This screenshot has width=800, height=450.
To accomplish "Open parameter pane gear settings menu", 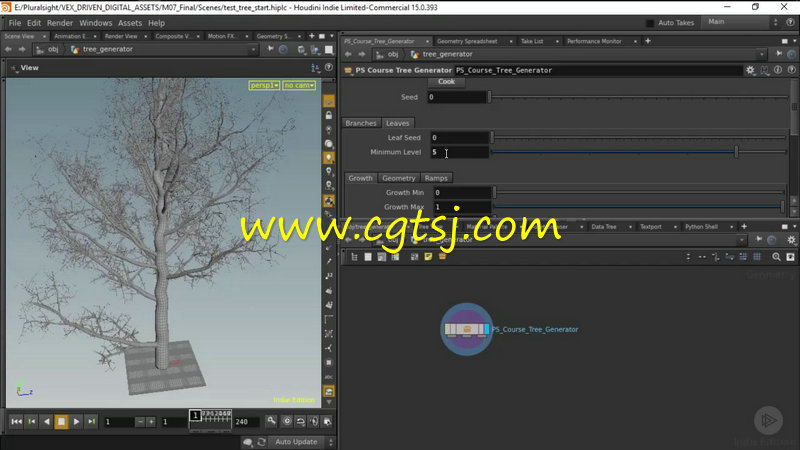I will click(x=750, y=70).
